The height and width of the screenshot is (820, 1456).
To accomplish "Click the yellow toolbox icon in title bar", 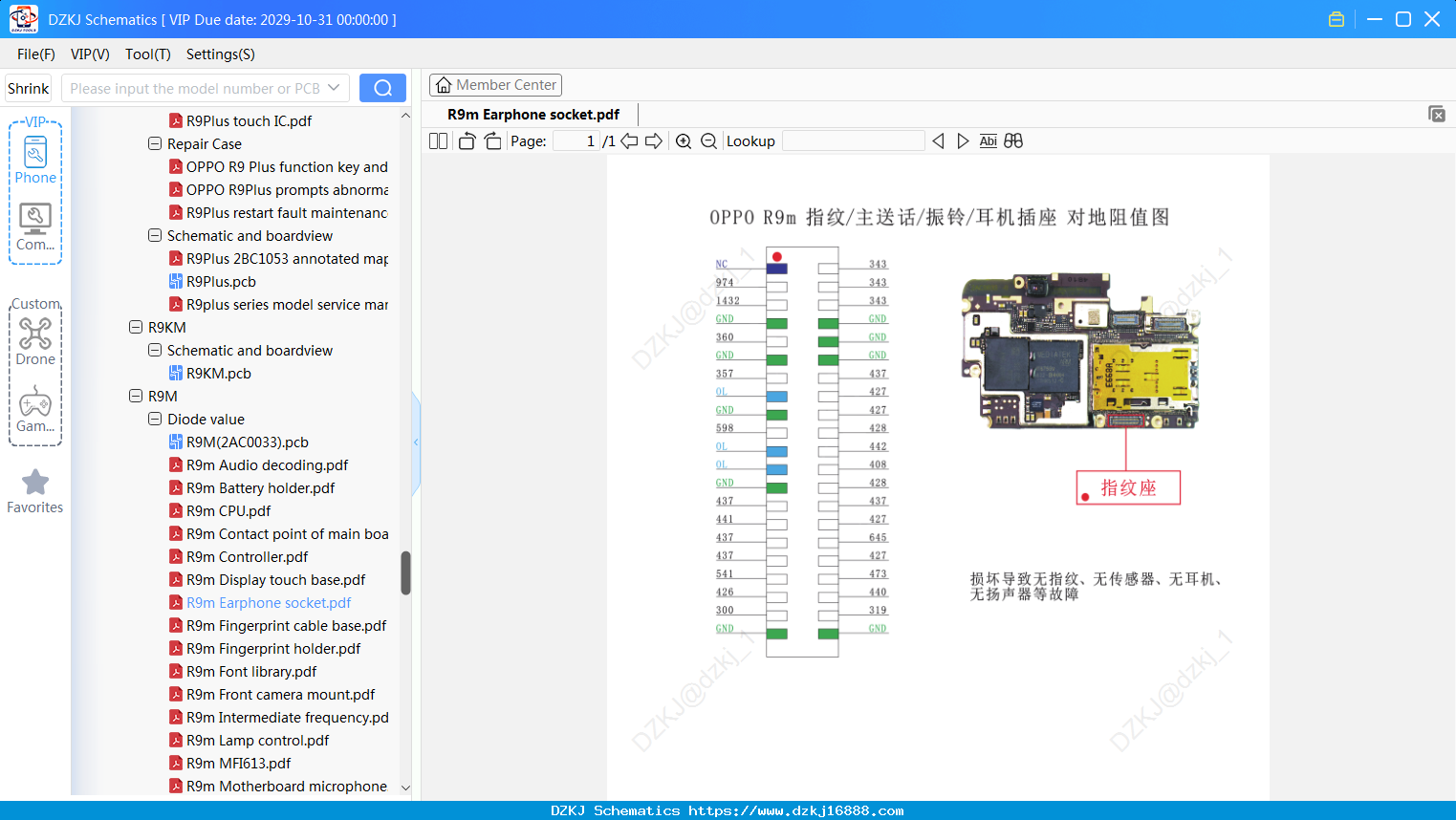I will 1336,19.
